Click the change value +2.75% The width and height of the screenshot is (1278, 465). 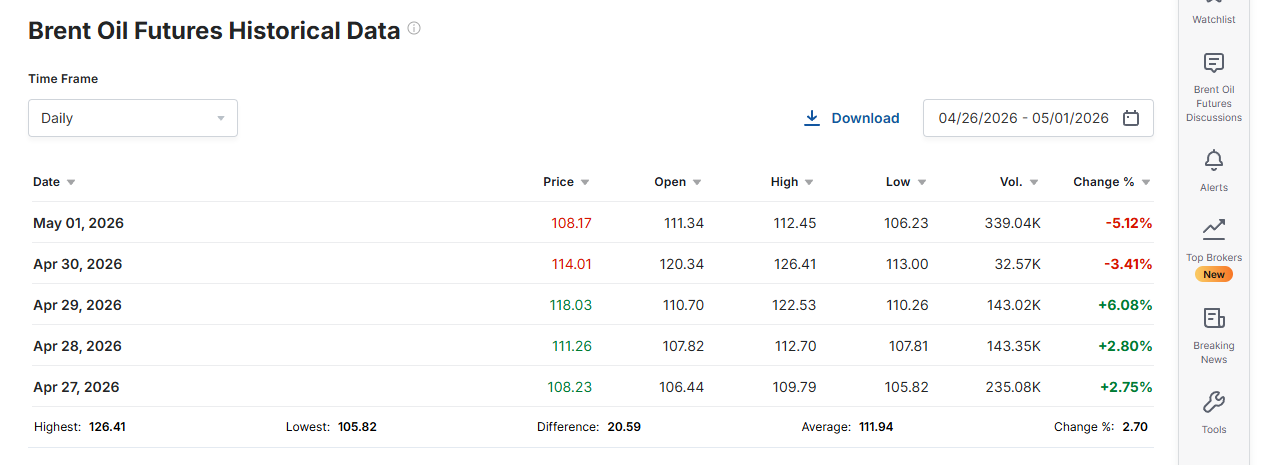[1127, 387]
